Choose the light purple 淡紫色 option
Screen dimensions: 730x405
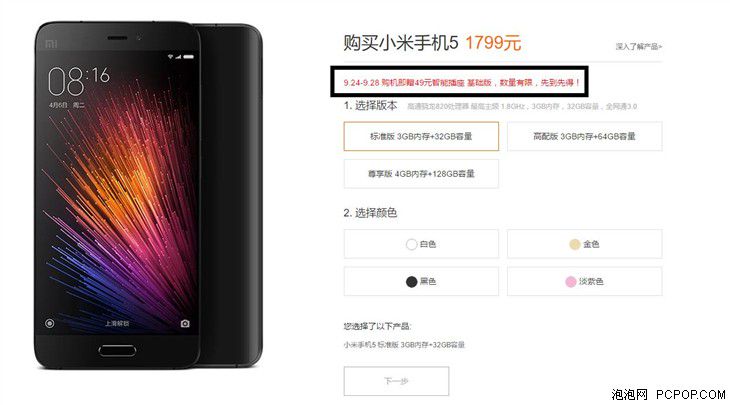tap(585, 282)
